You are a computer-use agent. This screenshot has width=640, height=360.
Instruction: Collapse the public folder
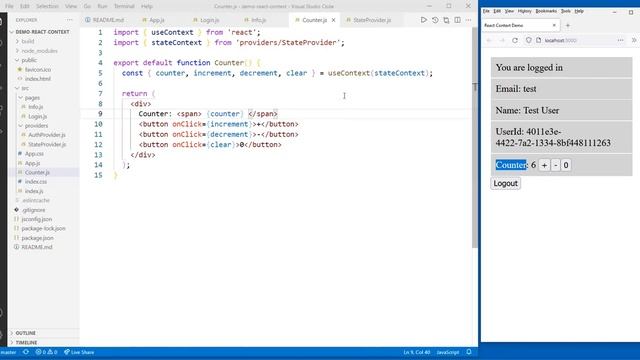pos(29,60)
